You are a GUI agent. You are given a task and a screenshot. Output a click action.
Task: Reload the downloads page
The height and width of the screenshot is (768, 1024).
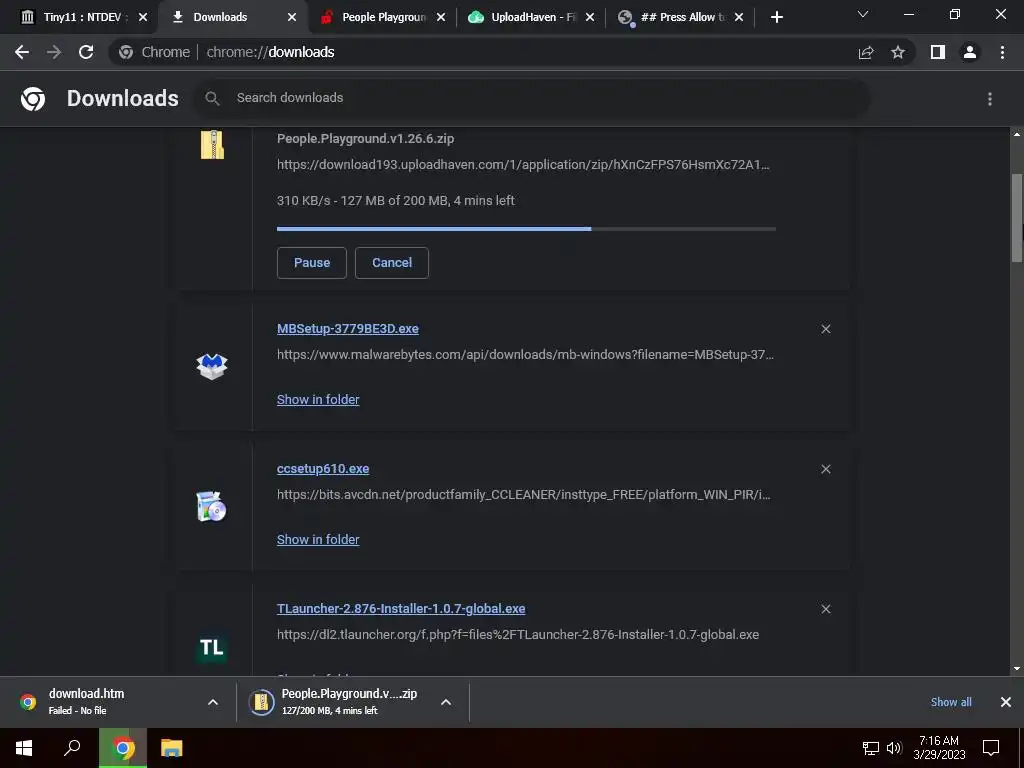[86, 52]
